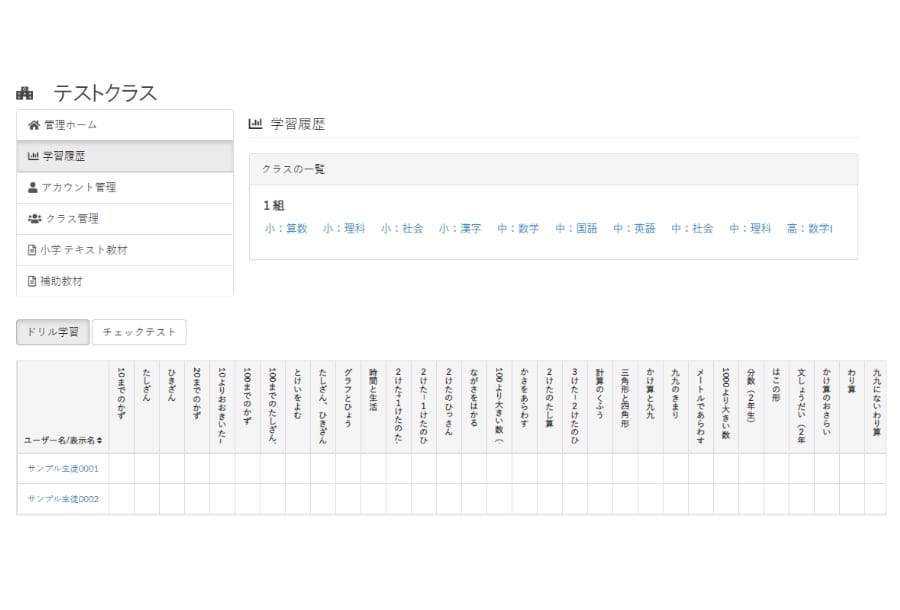Click the group icon beside クラス管理

coord(35,218)
